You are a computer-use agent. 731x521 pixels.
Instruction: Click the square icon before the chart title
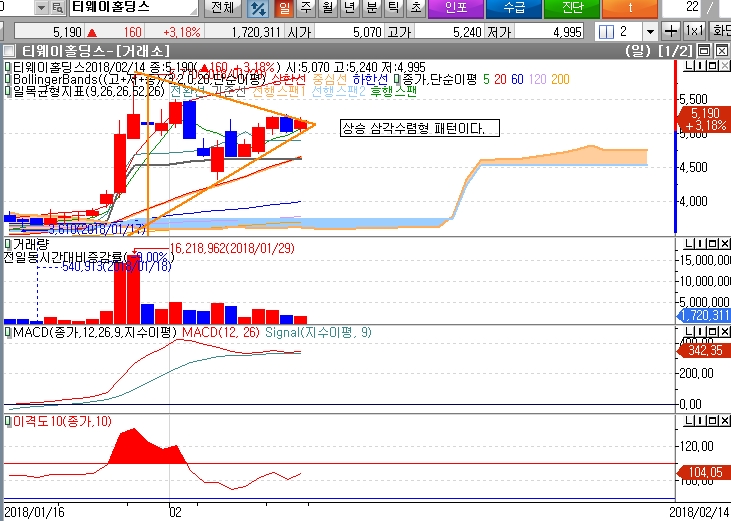[x=8, y=50]
